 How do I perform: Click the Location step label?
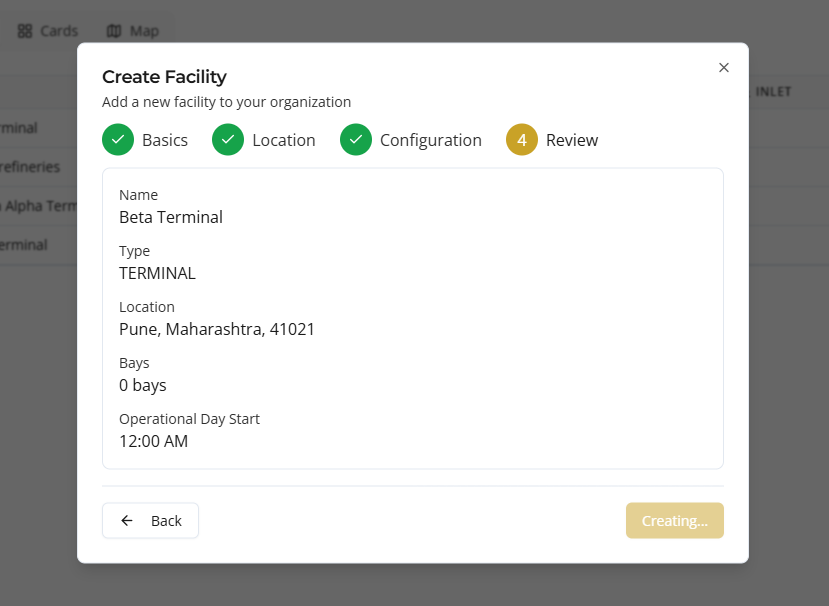[x=284, y=140]
